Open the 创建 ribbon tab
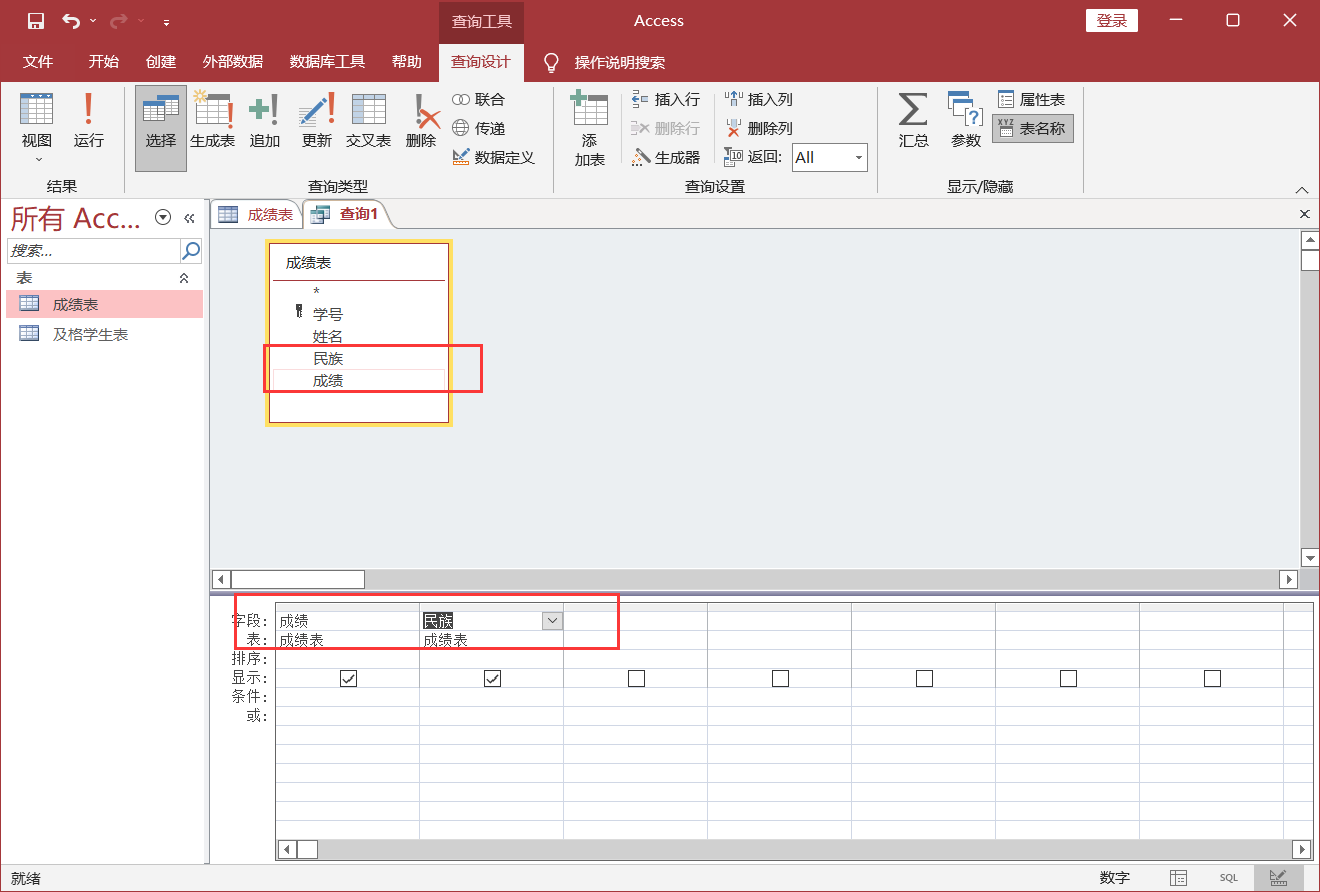Screen dimensions: 1320x892 160,62
